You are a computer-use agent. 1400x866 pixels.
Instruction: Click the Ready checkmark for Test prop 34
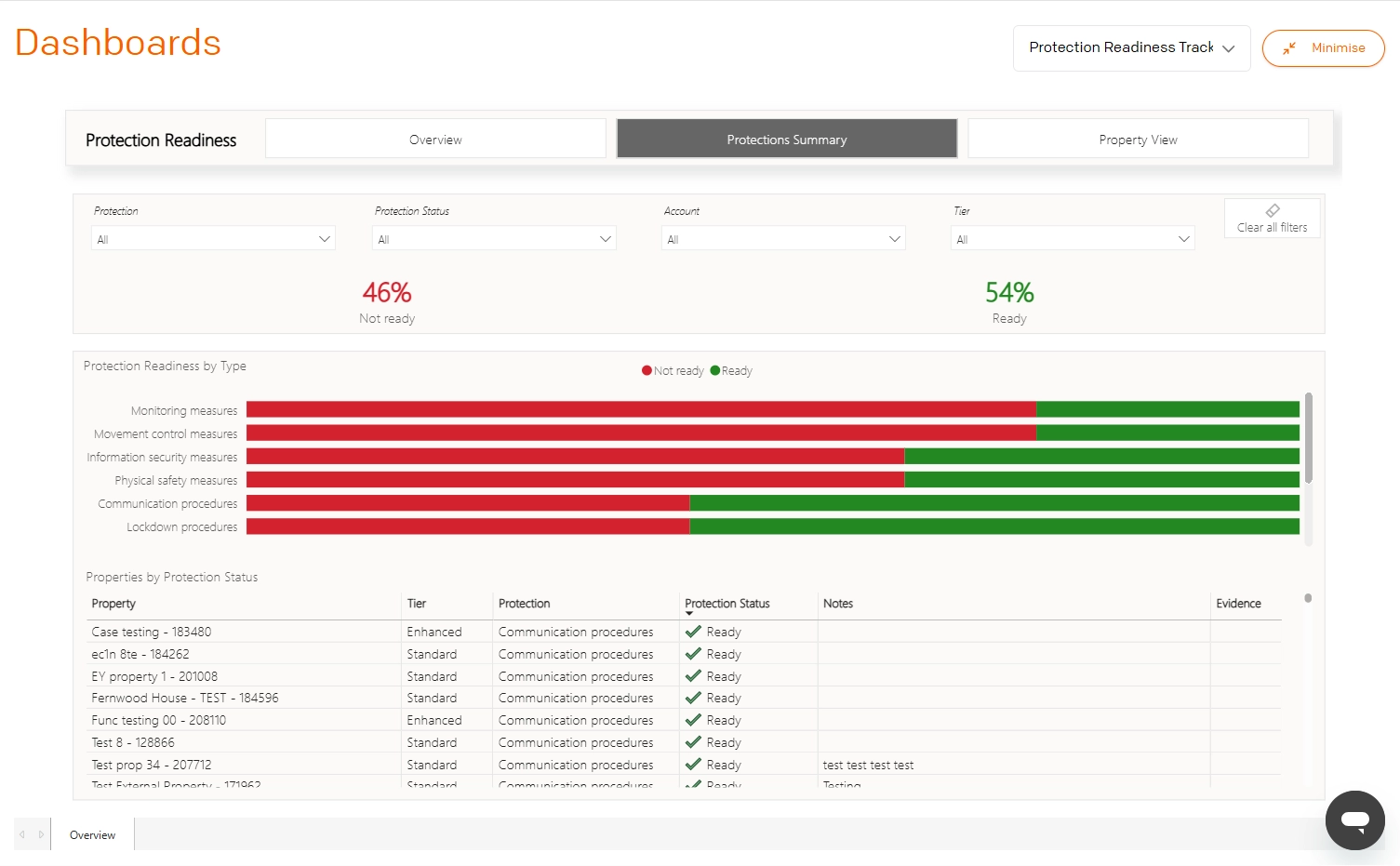click(693, 765)
